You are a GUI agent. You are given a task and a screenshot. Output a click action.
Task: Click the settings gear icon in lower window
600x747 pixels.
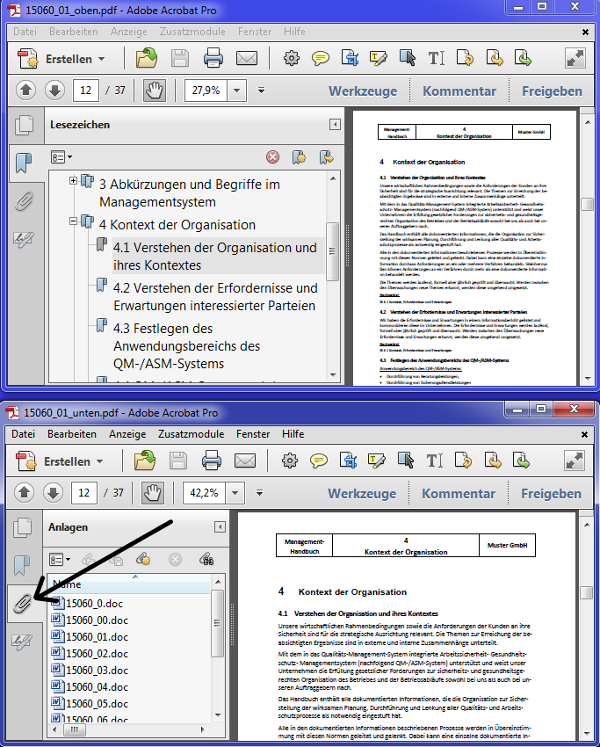tap(291, 461)
